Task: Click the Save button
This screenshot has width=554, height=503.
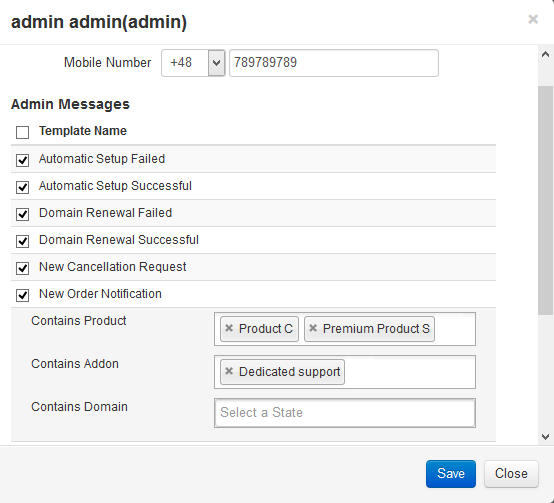Action: pos(451,474)
